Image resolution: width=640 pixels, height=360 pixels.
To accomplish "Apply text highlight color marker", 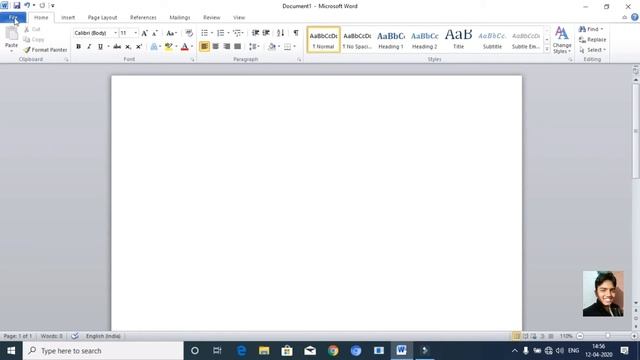I will (x=169, y=47).
